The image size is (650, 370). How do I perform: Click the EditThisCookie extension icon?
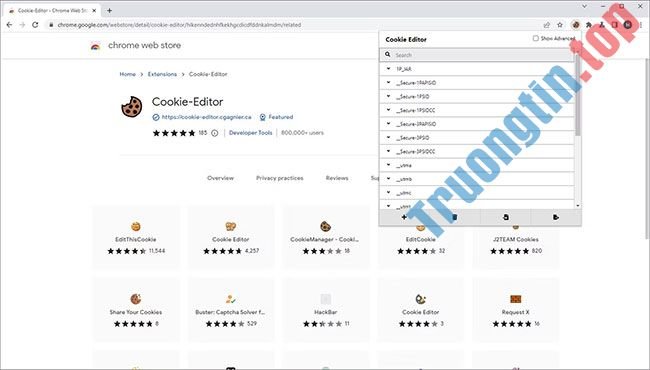click(x=136, y=226)
